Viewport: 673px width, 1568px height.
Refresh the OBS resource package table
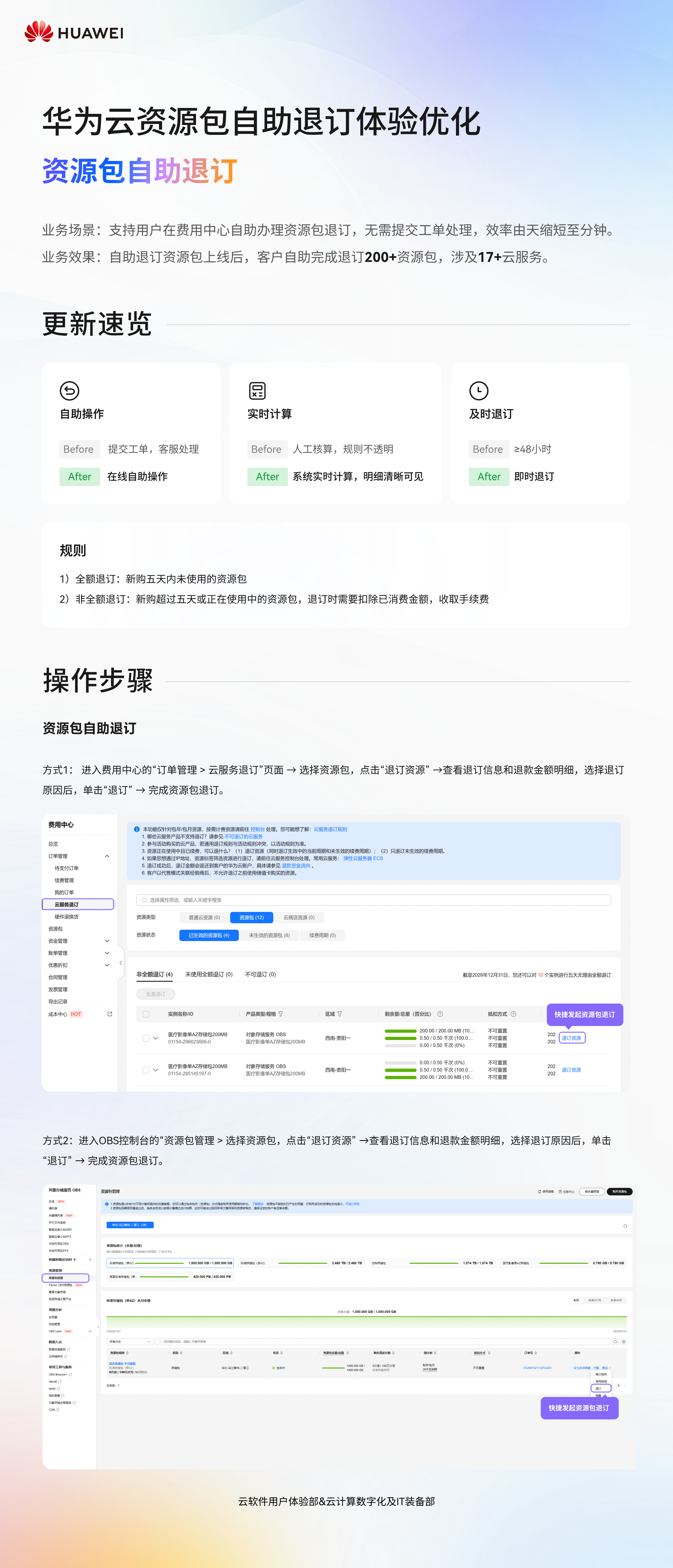(x=615, y=1341)
